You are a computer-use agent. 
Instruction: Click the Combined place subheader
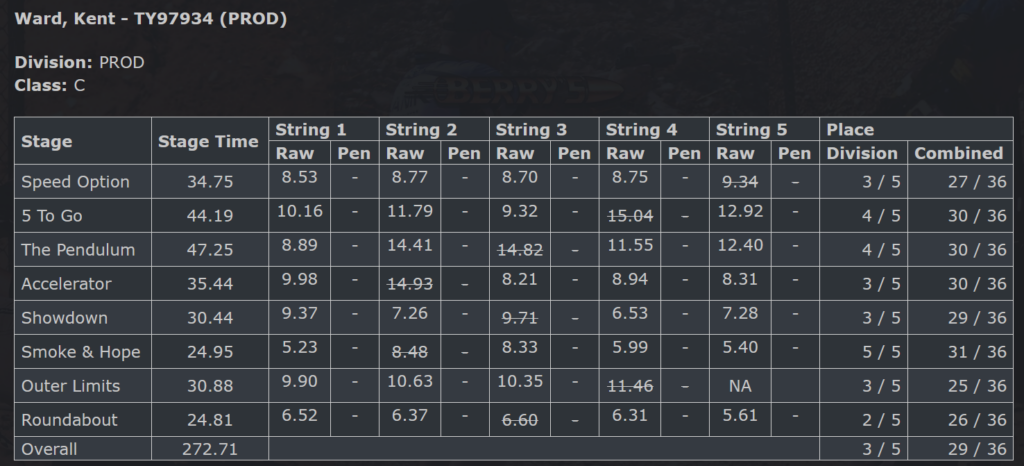(x=959, y=153)
